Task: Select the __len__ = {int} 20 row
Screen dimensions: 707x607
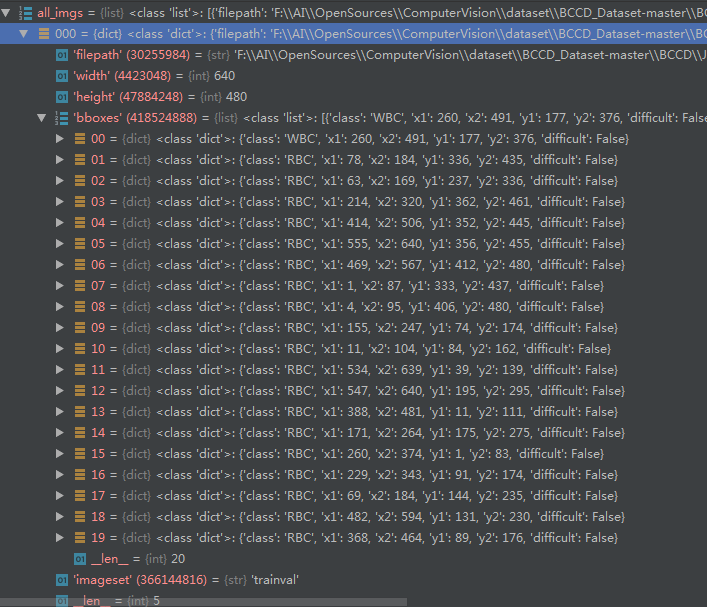Action: [x=354, y=559]
